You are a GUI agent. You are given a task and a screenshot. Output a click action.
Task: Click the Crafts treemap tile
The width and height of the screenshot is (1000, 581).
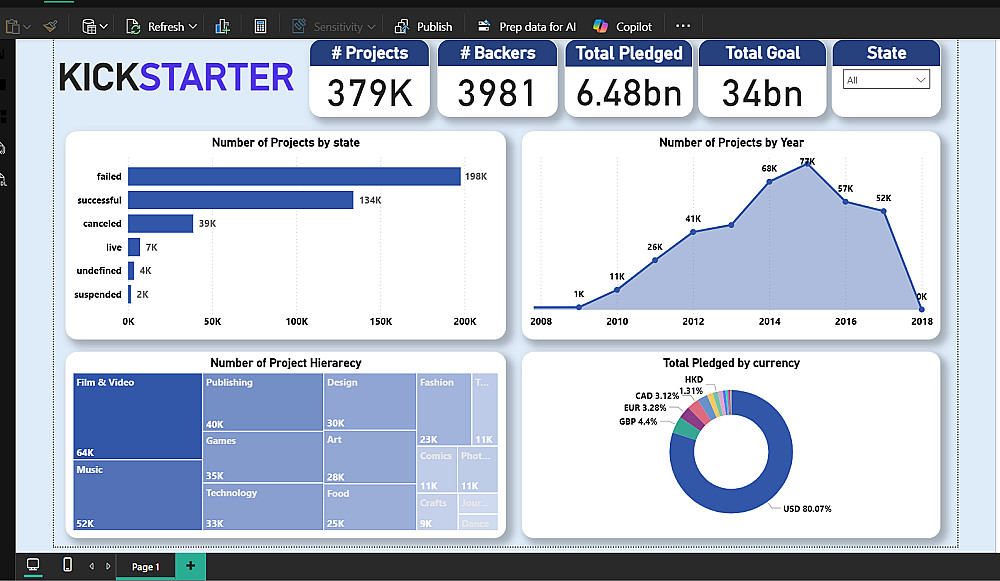pos(437,511)
